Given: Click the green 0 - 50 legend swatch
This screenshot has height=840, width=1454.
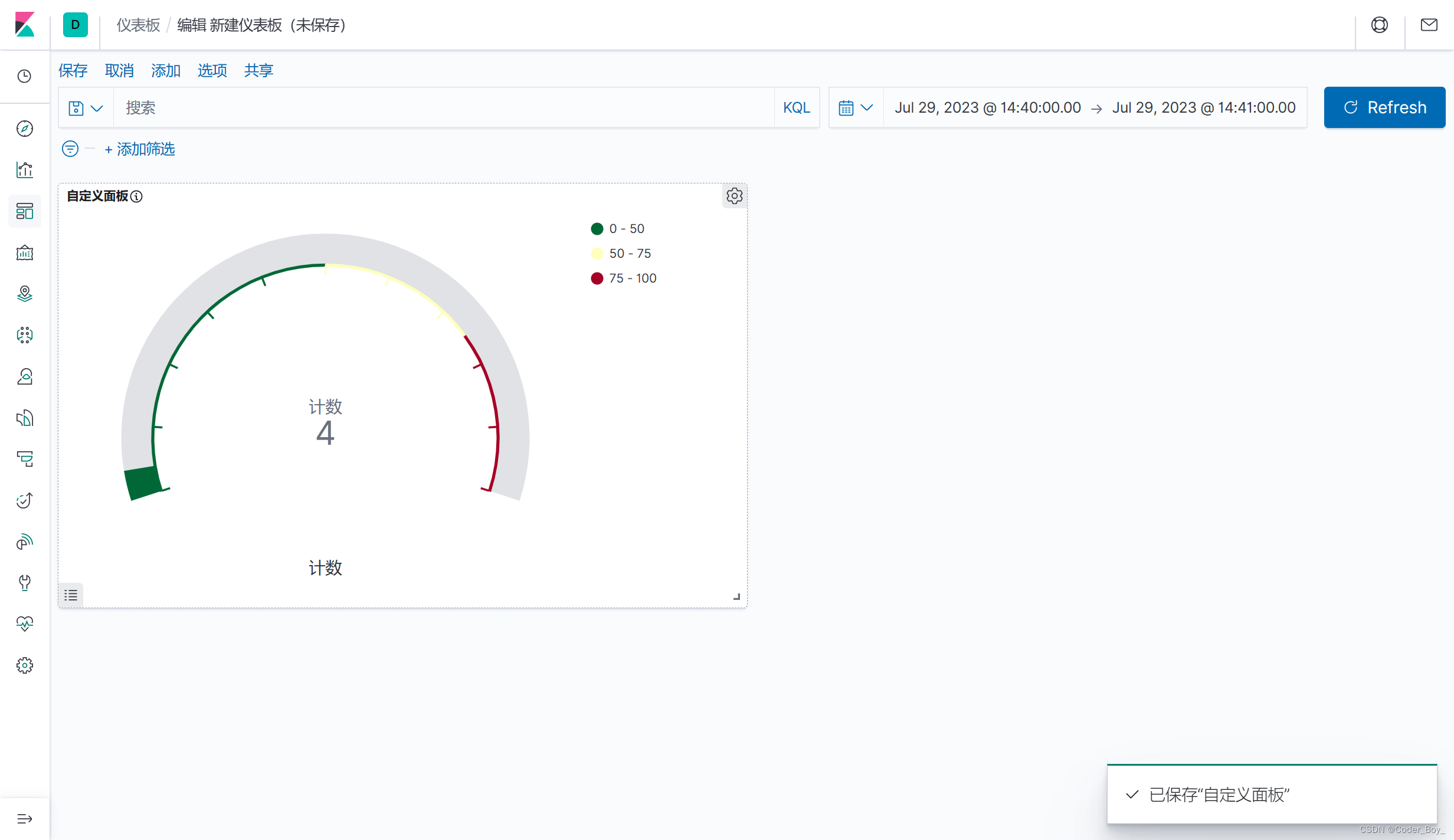Looking at the screenshot, I should (597, 229).
